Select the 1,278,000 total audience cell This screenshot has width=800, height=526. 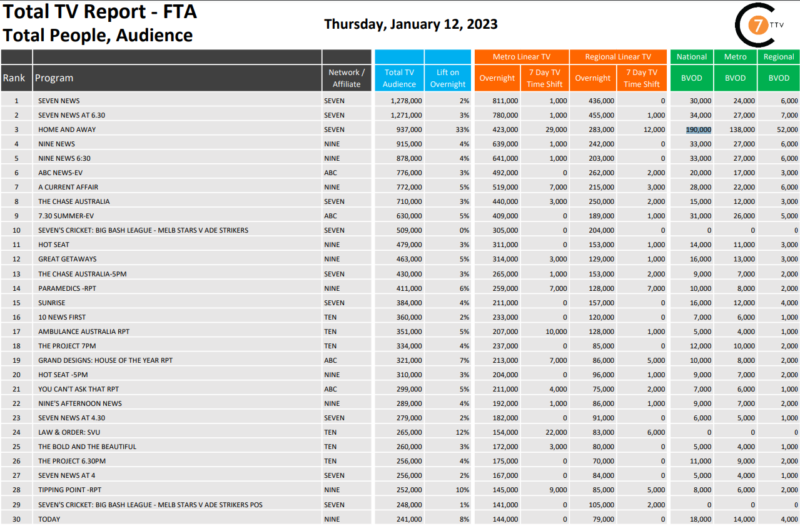coord(402,101)
